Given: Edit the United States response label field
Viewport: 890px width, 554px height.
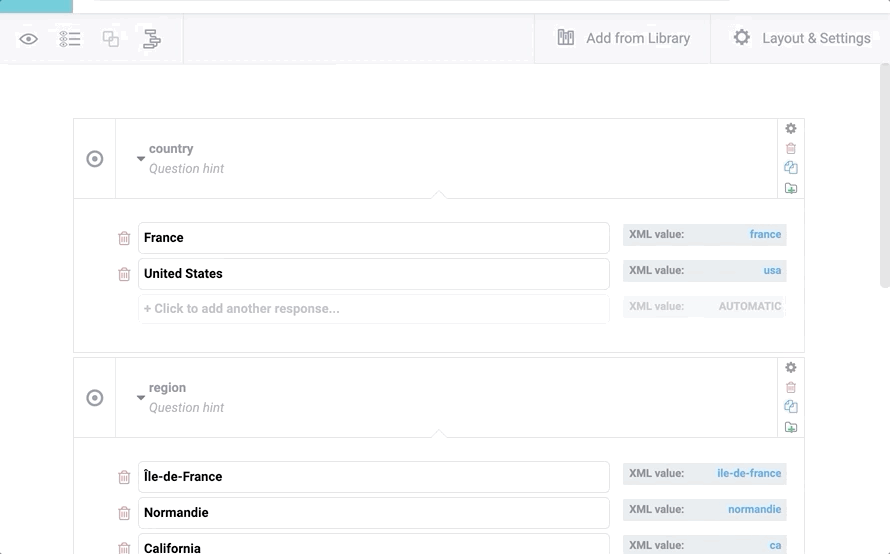Looking at the screenshot, I should 373,274.
